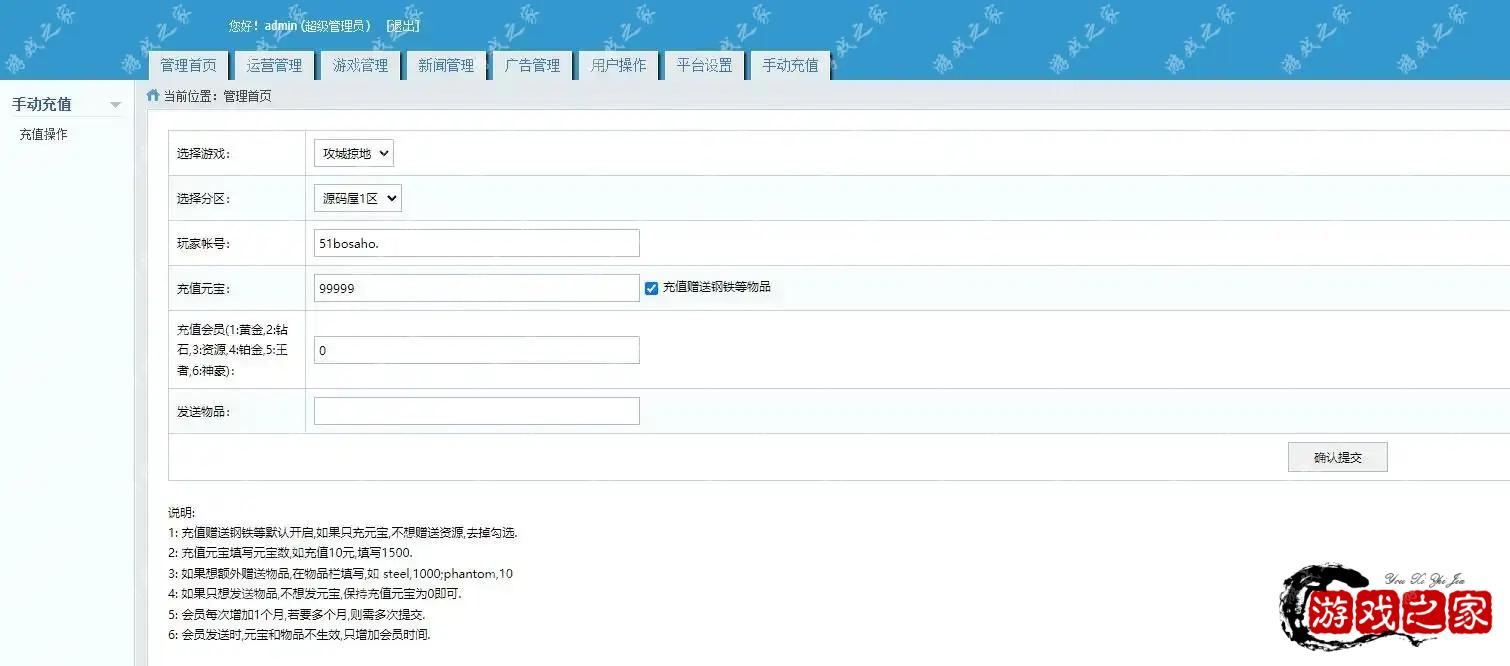Open the 平台设置 tab
Viewport: 1510px width, 666px height.
tap(704, 65)
